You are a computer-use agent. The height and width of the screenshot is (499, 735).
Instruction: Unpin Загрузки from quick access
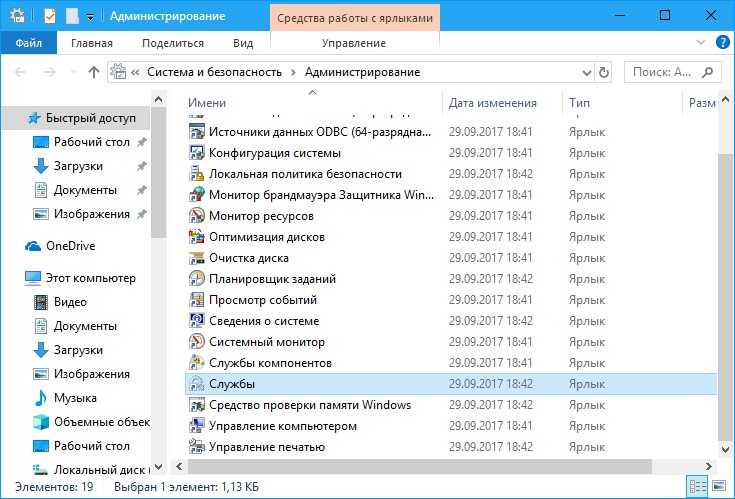tap(142, 166)
